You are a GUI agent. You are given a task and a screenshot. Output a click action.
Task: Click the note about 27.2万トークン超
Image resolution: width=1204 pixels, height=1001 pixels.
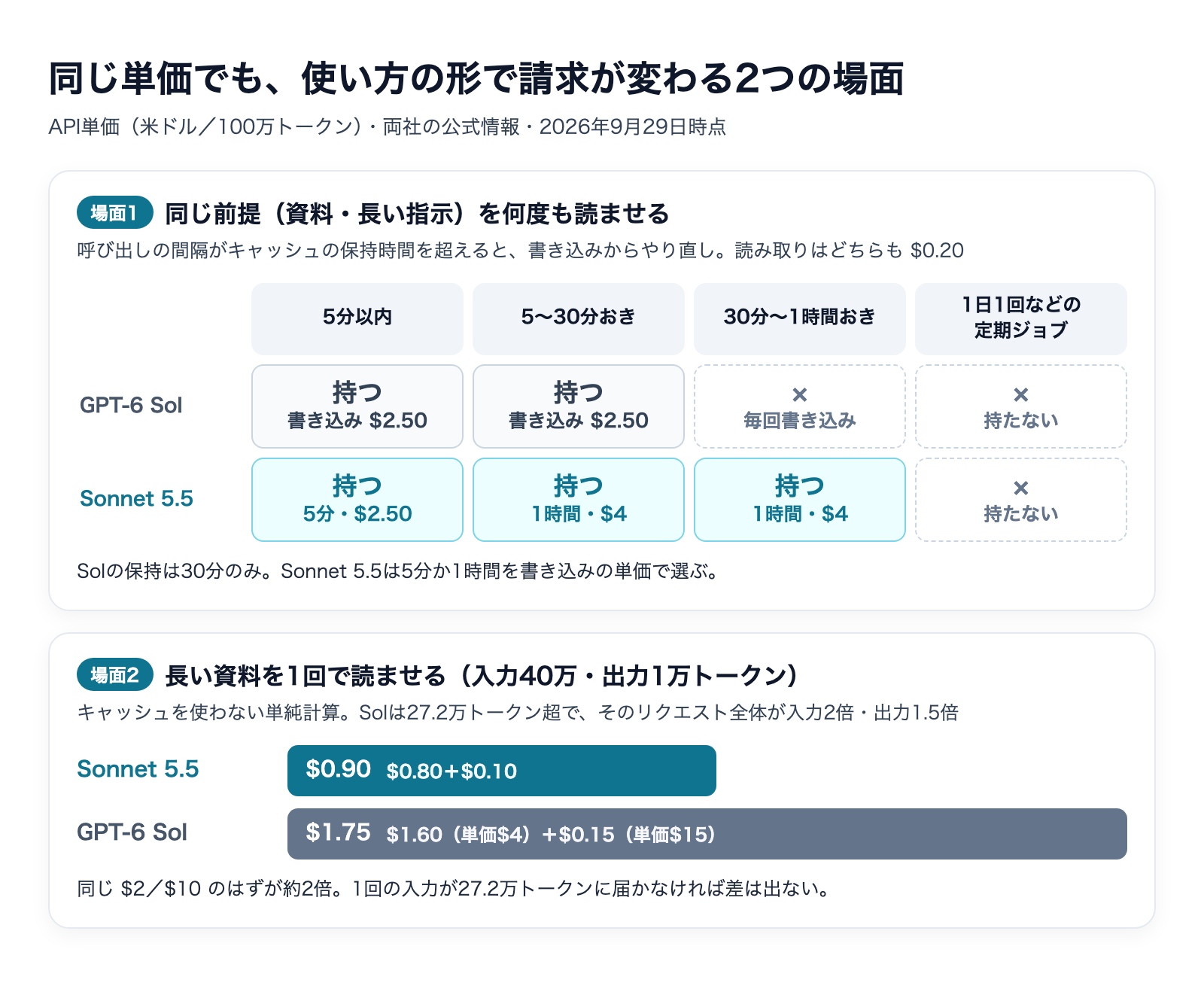(x=518, y=713)
